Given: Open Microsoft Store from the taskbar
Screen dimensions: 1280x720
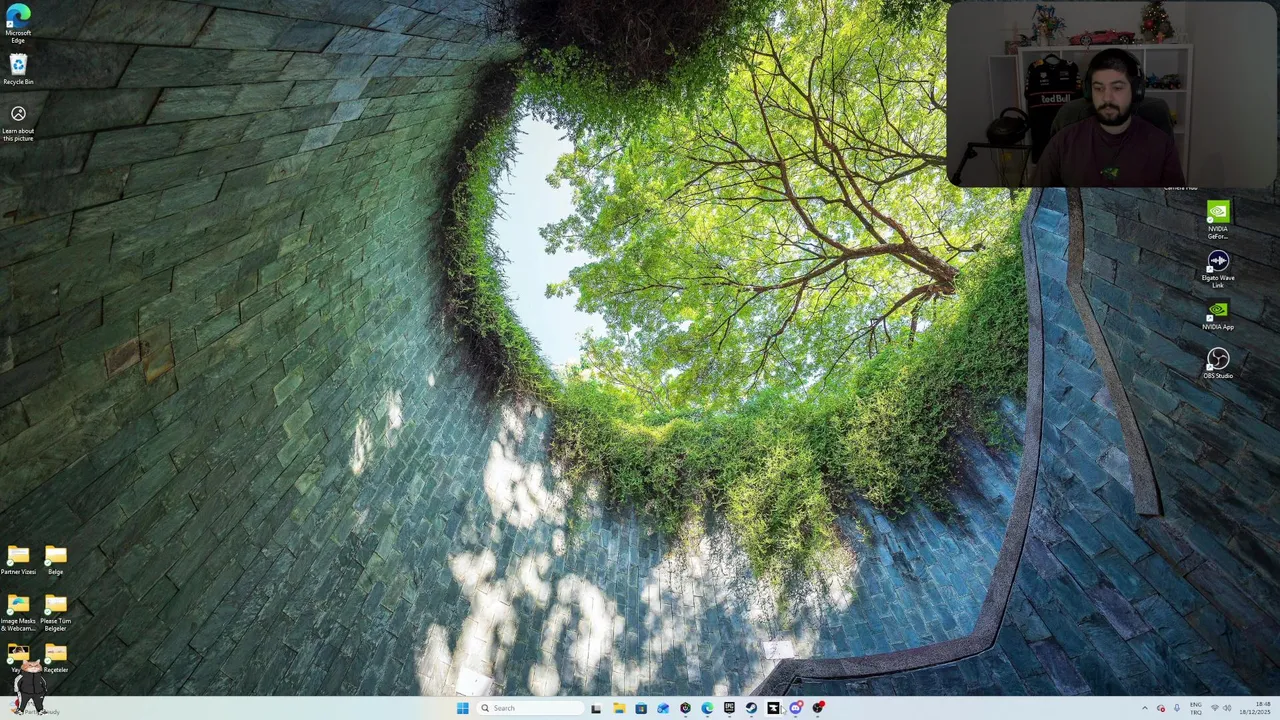Looking at the screenshot, I should pos(641,708).
